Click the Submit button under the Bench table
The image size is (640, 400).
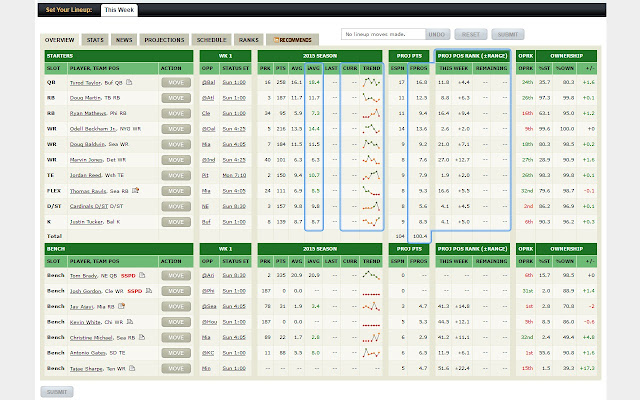click(x=57, y=392)
